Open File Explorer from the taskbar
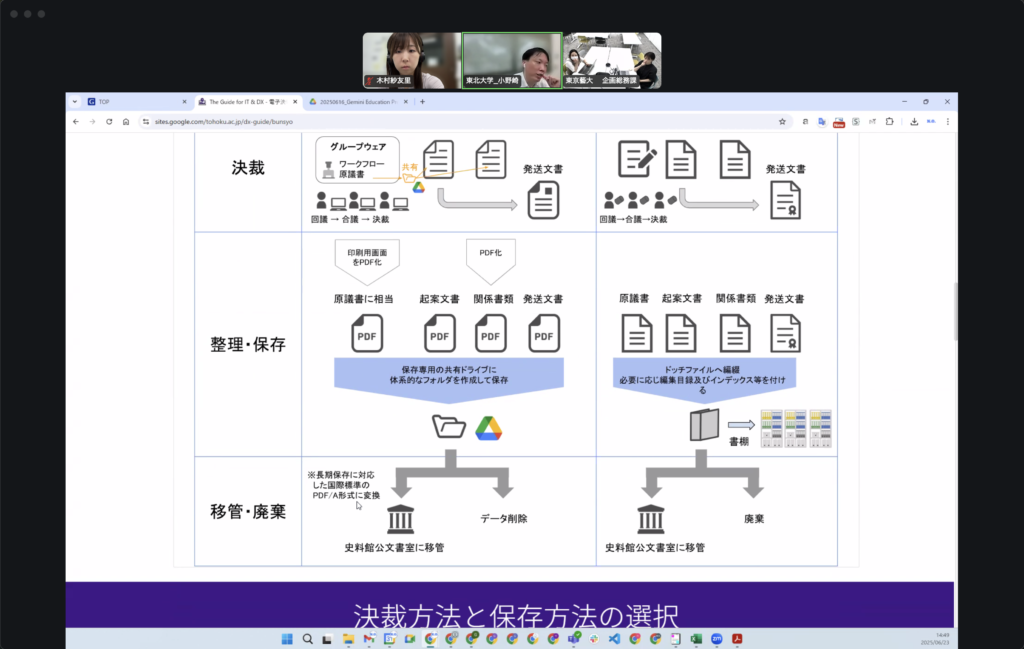The width and height of the screenshot is (1024, 649). [x=348, y=639]
